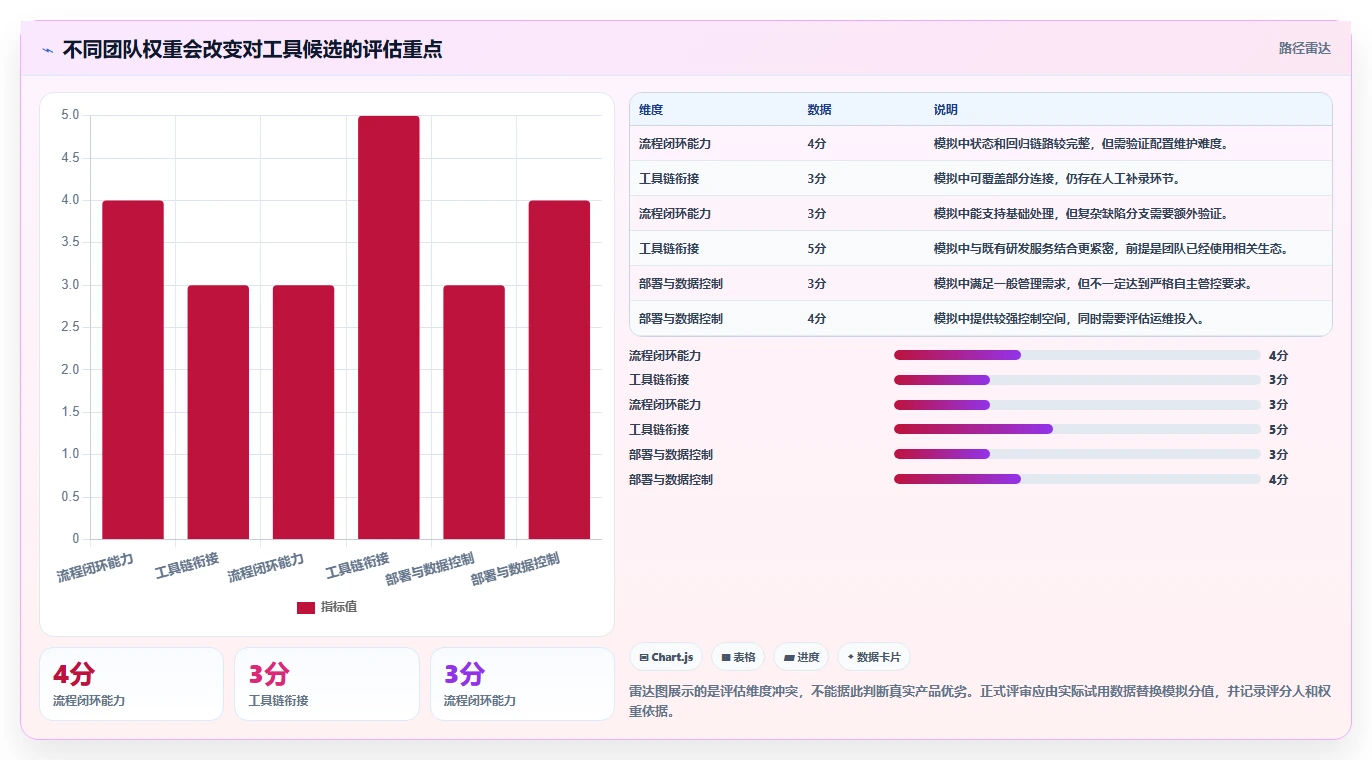This screenshot has height=760, width=1372.
Task: Click the 数据 column header
Action: [819, 110]
